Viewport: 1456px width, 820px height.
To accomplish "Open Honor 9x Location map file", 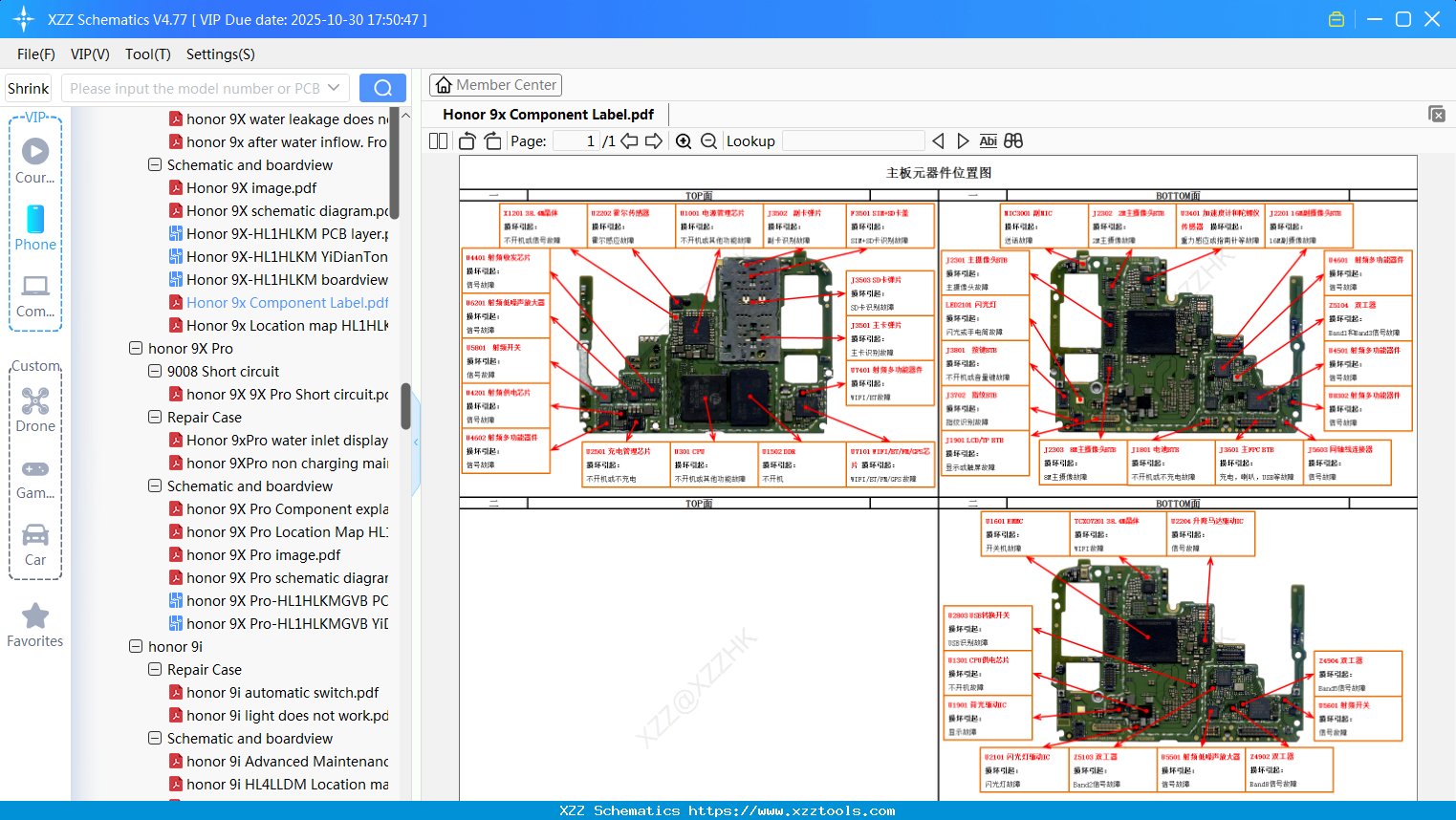I will tap(278, 325).
